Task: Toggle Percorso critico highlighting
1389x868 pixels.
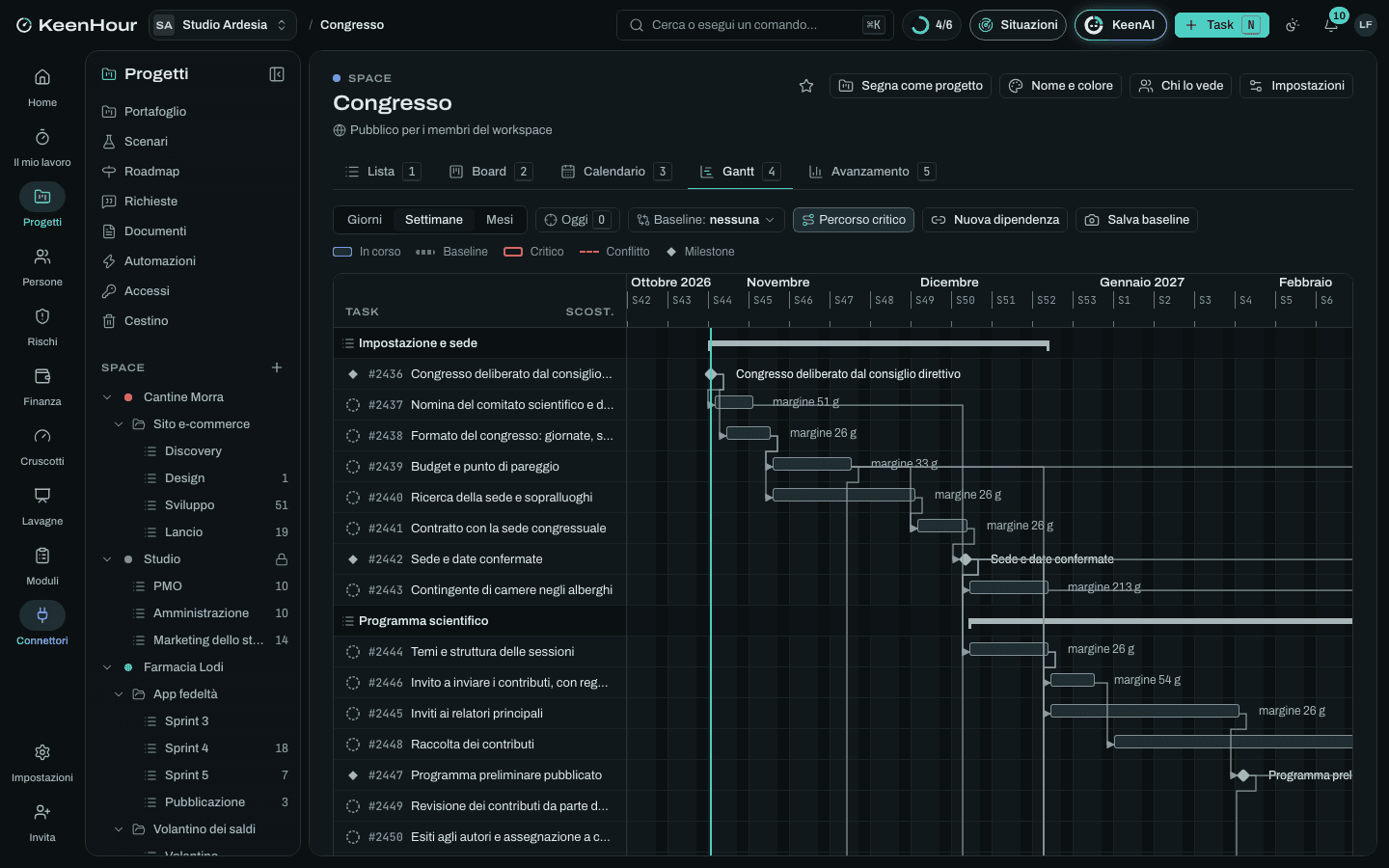Action: coord(854,220)
